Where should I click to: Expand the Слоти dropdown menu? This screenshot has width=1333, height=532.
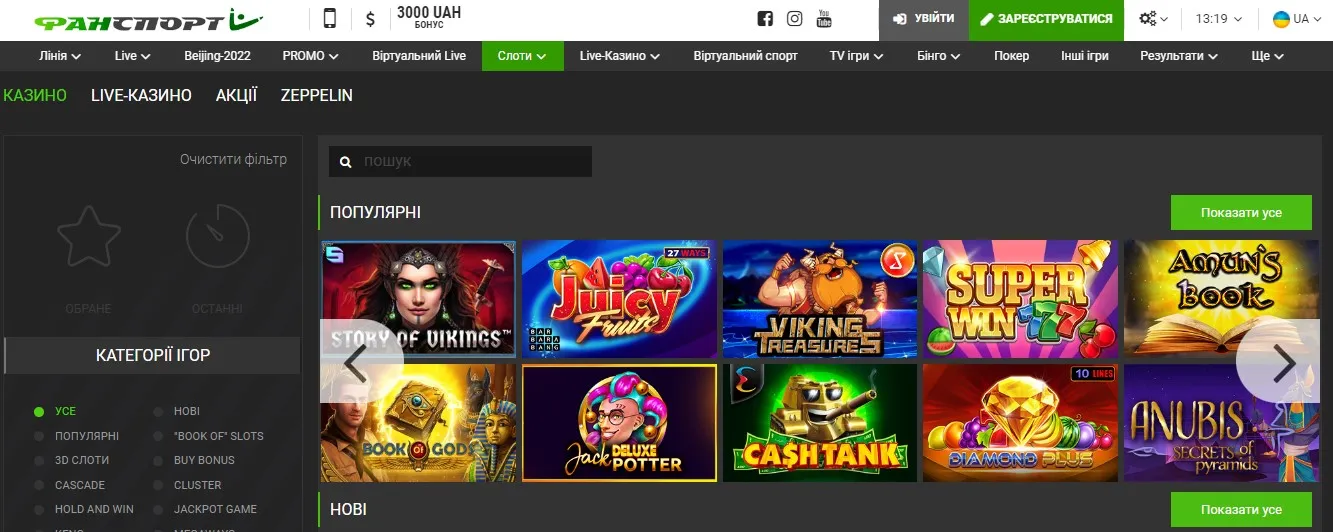tap(522, 56)
